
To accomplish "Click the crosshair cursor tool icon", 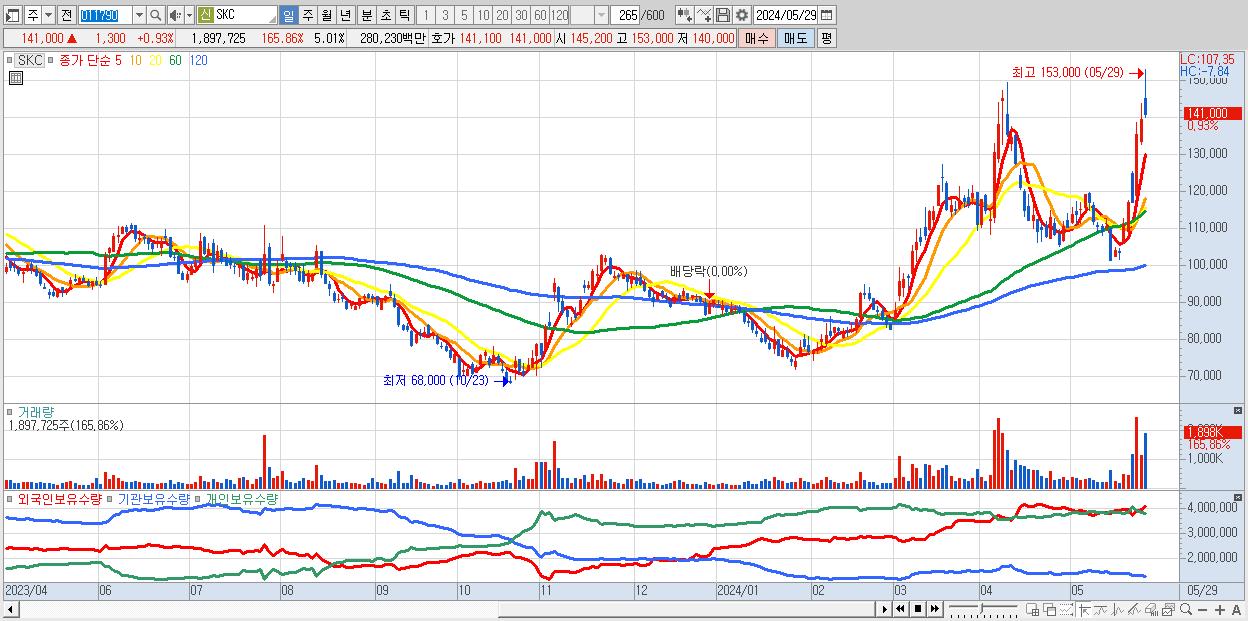I will 1084,609.
